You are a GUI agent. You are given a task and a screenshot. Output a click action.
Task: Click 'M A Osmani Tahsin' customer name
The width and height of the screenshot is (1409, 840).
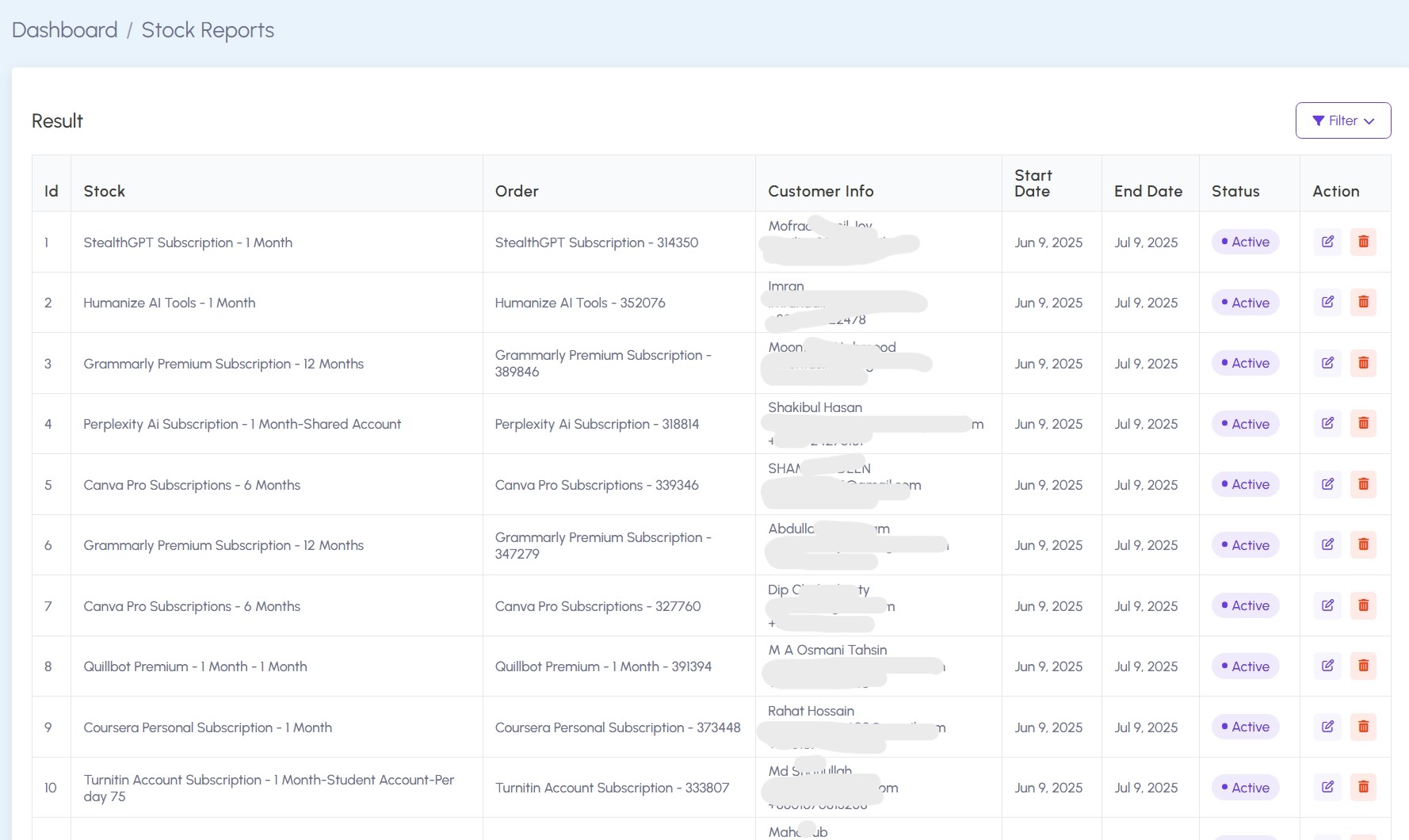(x=827, y=650)
